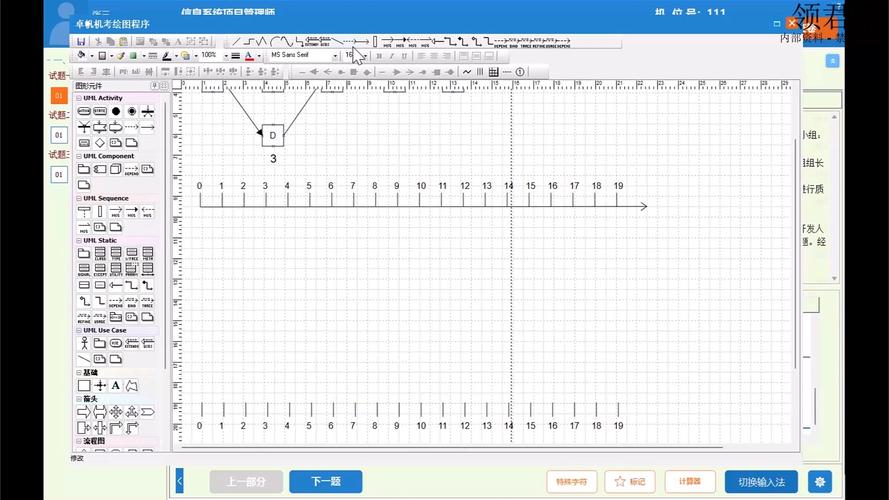Toggle left text alignment

(421, 56)
